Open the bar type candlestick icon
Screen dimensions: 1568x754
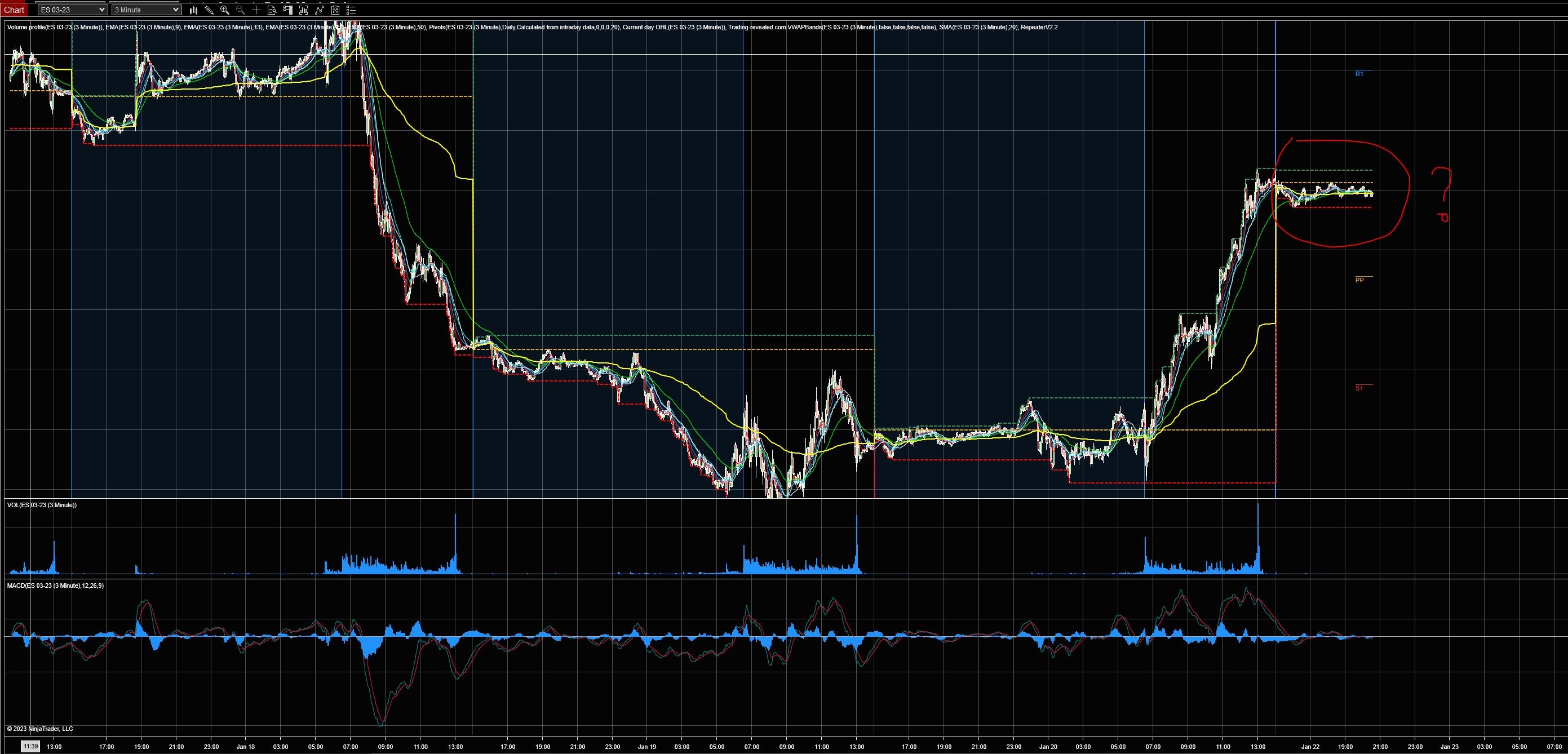(193, 10)
